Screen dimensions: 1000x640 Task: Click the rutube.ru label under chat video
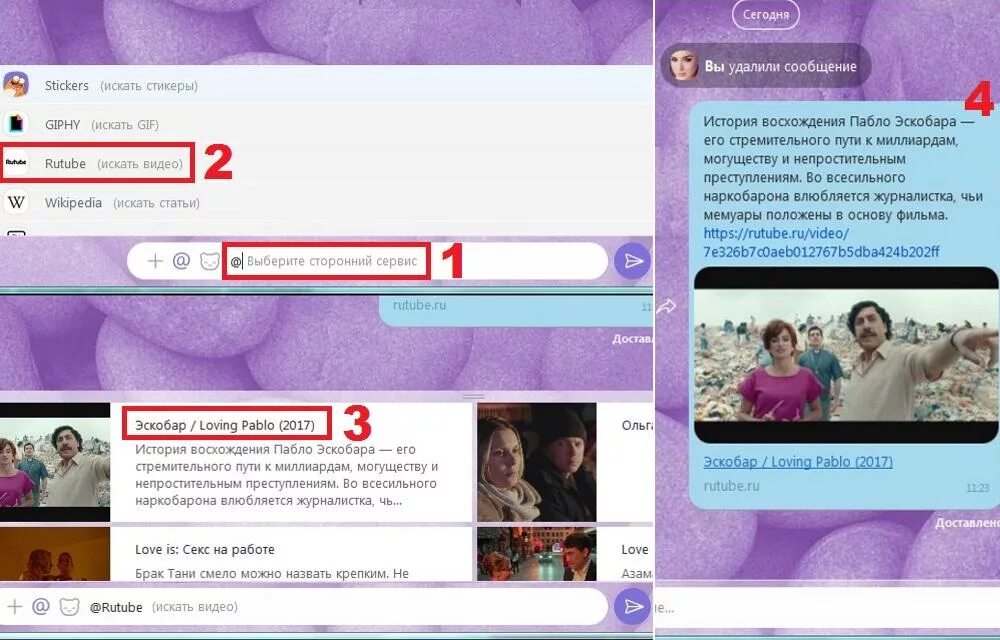tap(732, 486)
